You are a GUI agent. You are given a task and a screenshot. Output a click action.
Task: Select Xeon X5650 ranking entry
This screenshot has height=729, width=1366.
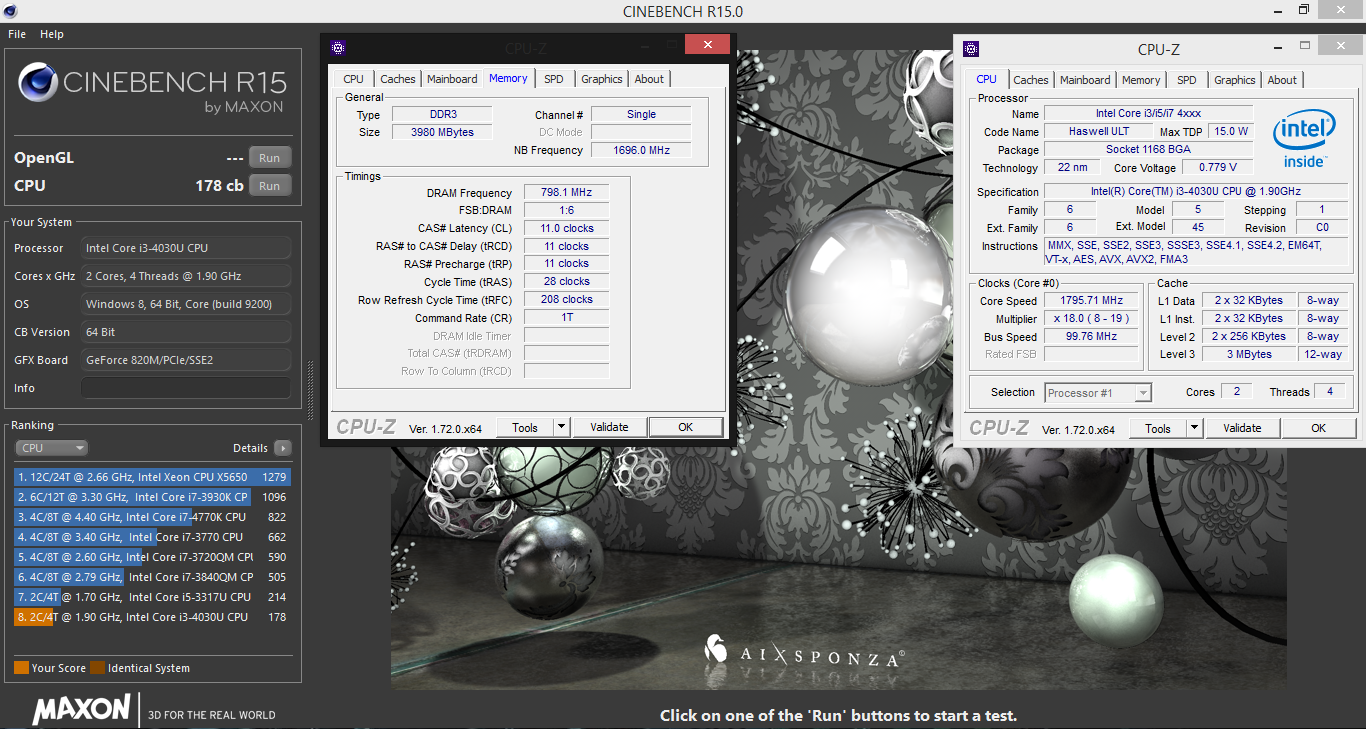pyautogui.click(x=152, y=477)
